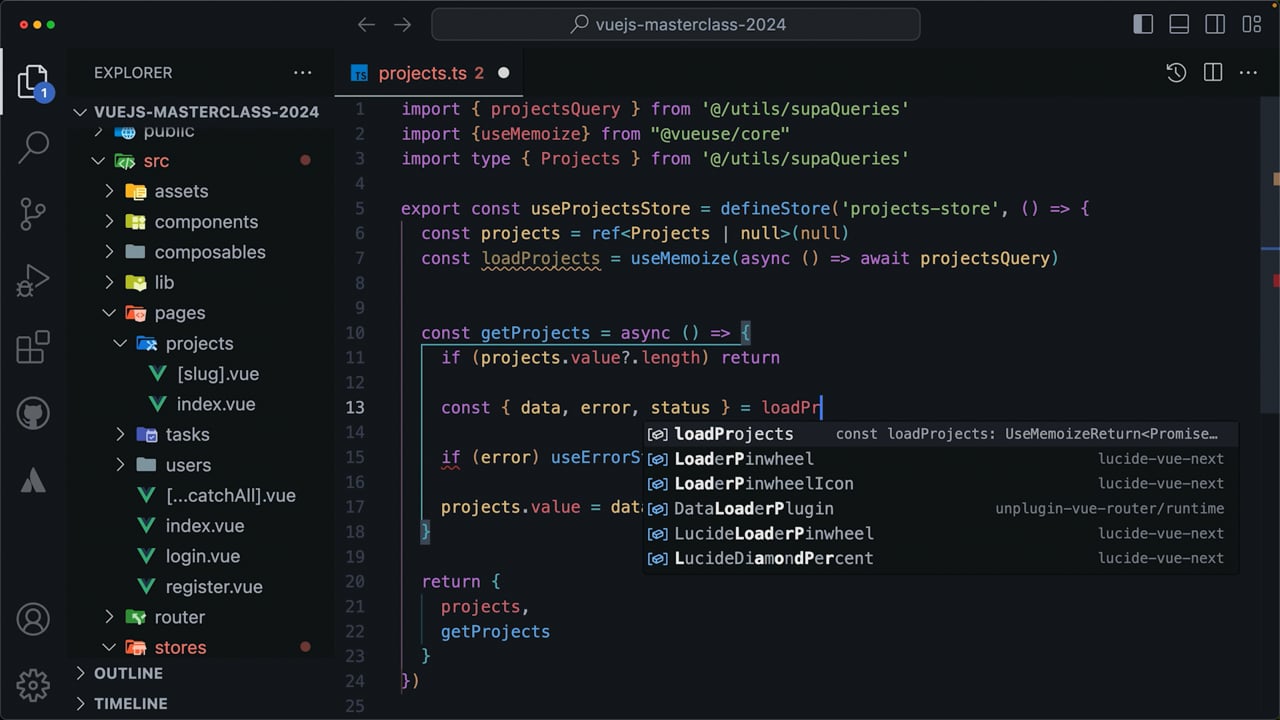Click line number 13 in the gutter

coord(355,407)
